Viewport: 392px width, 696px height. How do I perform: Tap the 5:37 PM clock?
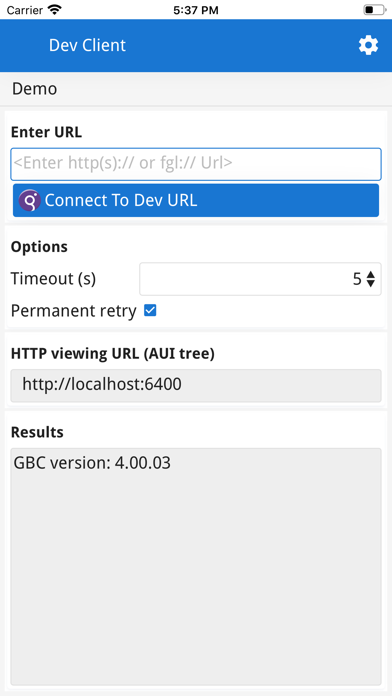(196, 10)
